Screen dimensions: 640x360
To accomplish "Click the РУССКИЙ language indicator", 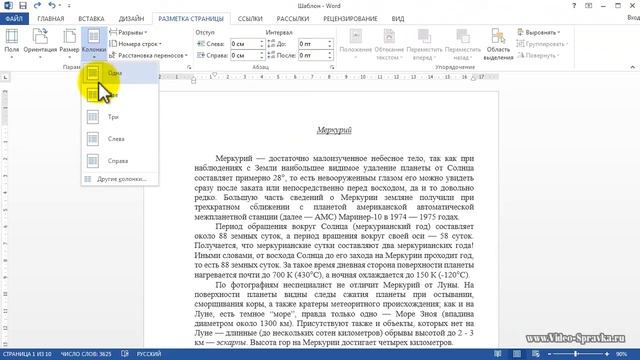I will [x=149, y=354].
